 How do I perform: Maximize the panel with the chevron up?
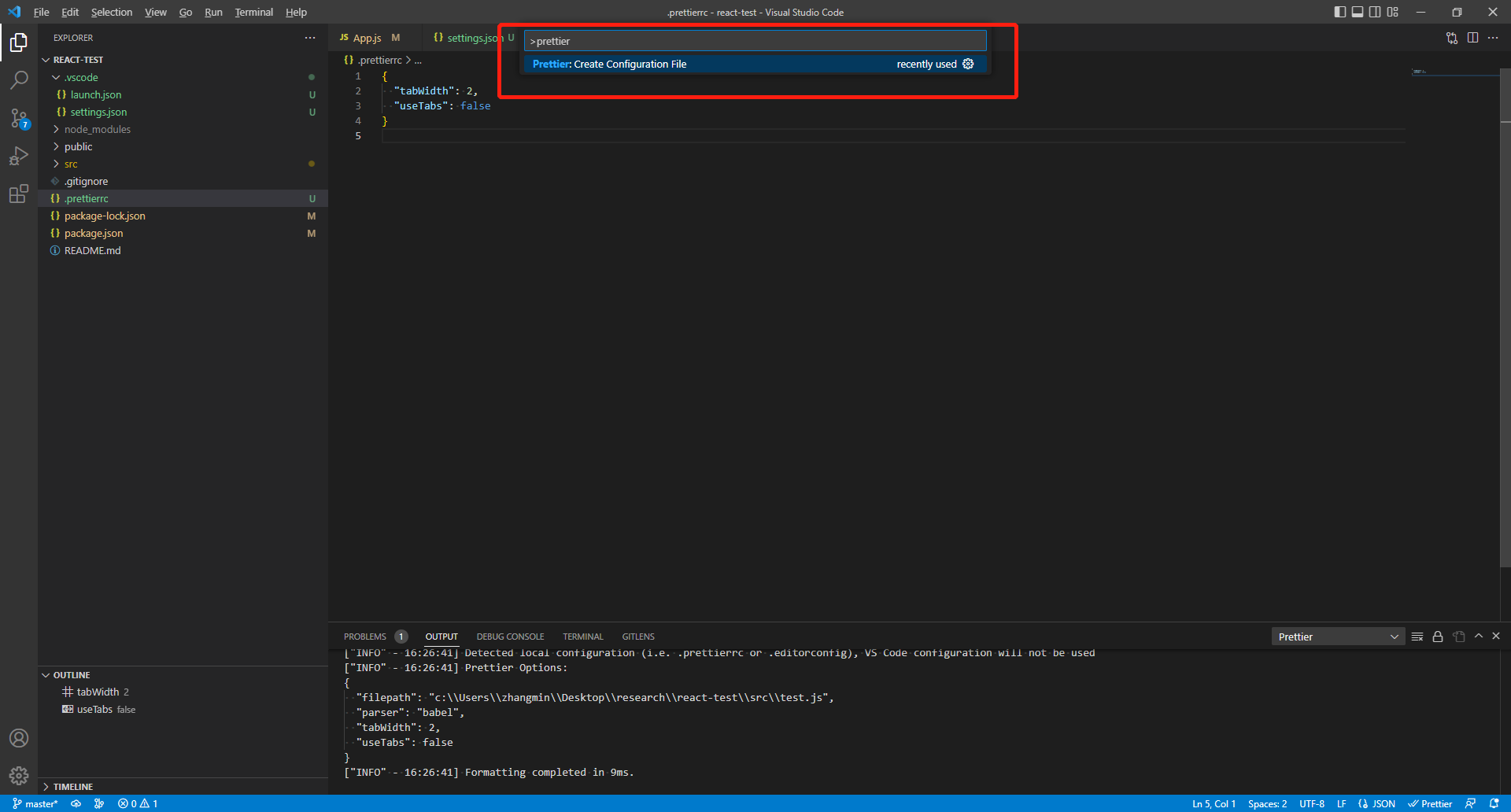(x=1479, y=636)
